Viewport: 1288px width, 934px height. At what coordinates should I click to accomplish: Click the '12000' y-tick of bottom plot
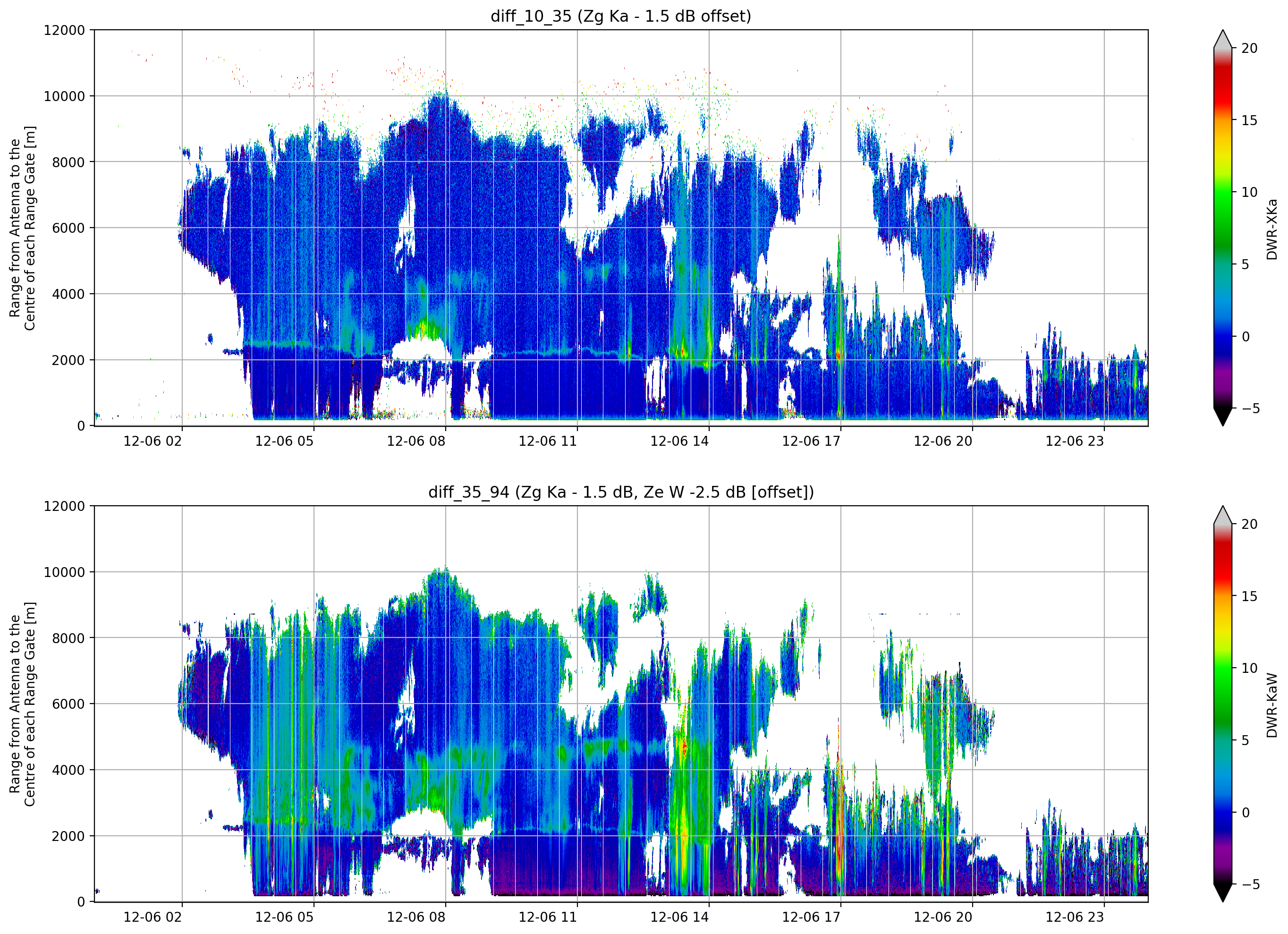(64, 506)
